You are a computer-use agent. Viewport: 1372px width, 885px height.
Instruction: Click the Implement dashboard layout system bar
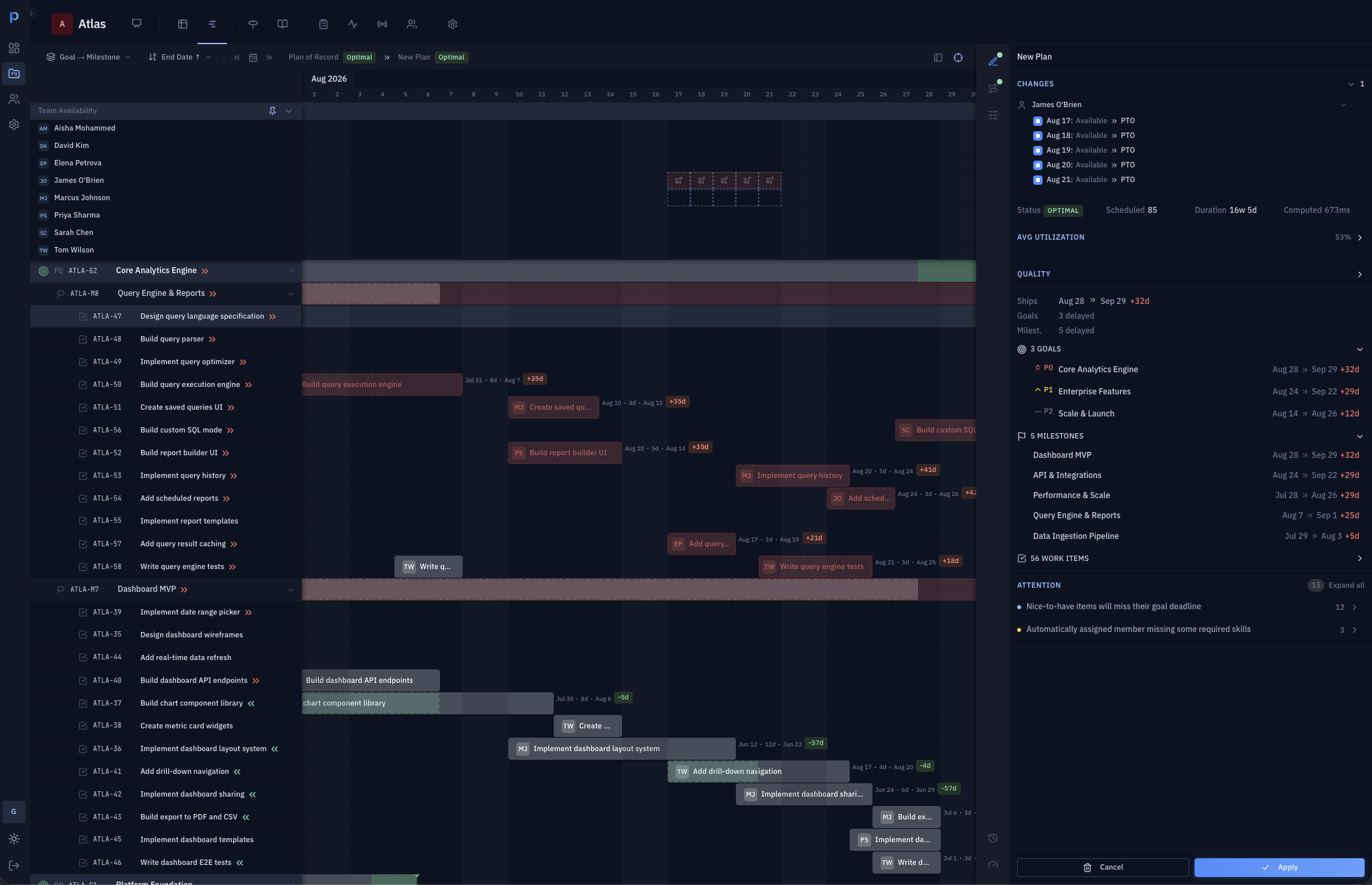pyautogui.click(x=621, y=749)
